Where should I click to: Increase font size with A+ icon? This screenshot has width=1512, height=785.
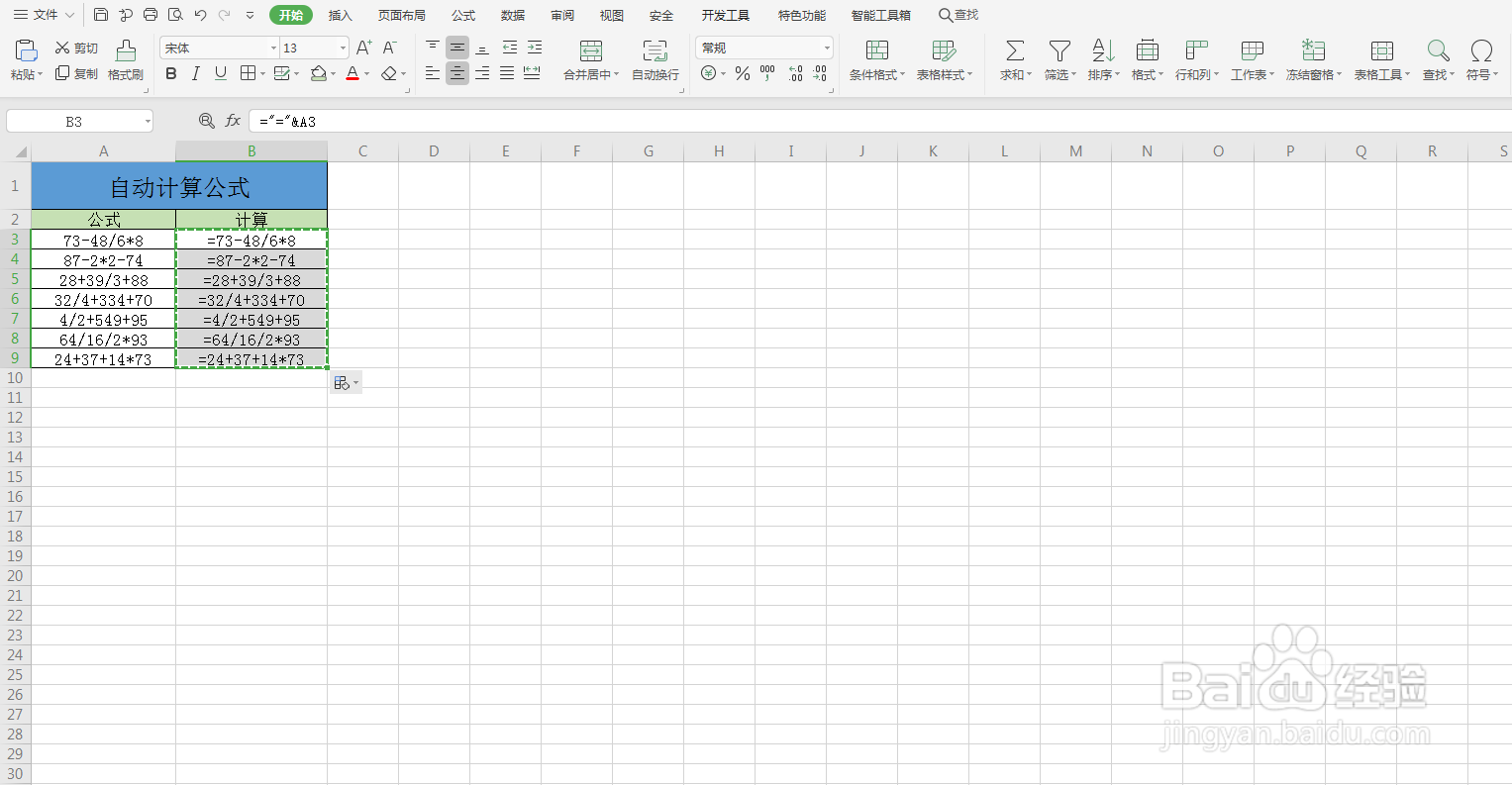click(x=364, y=48)
